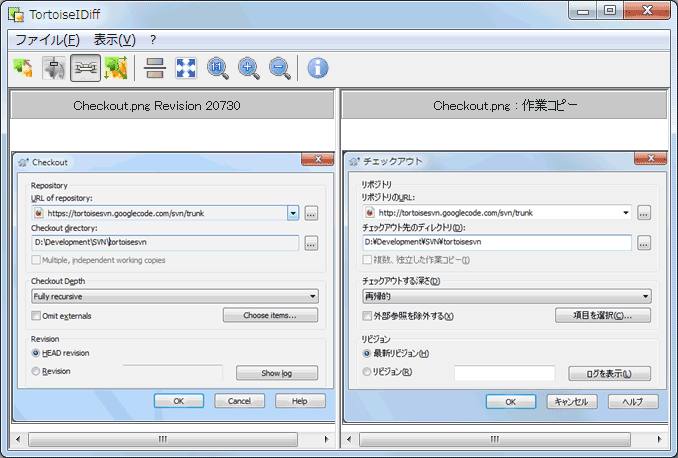Click the fit images in window icon
Screen dimensions: 678x458
(186, 68)
